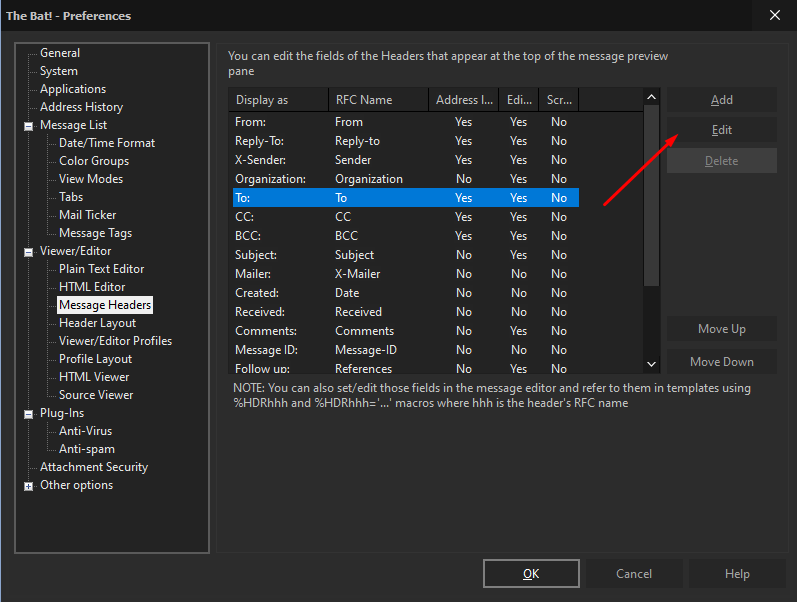Sort by RFC Name column header
This screenshot has width=797, height=602.
click(379, 100)
